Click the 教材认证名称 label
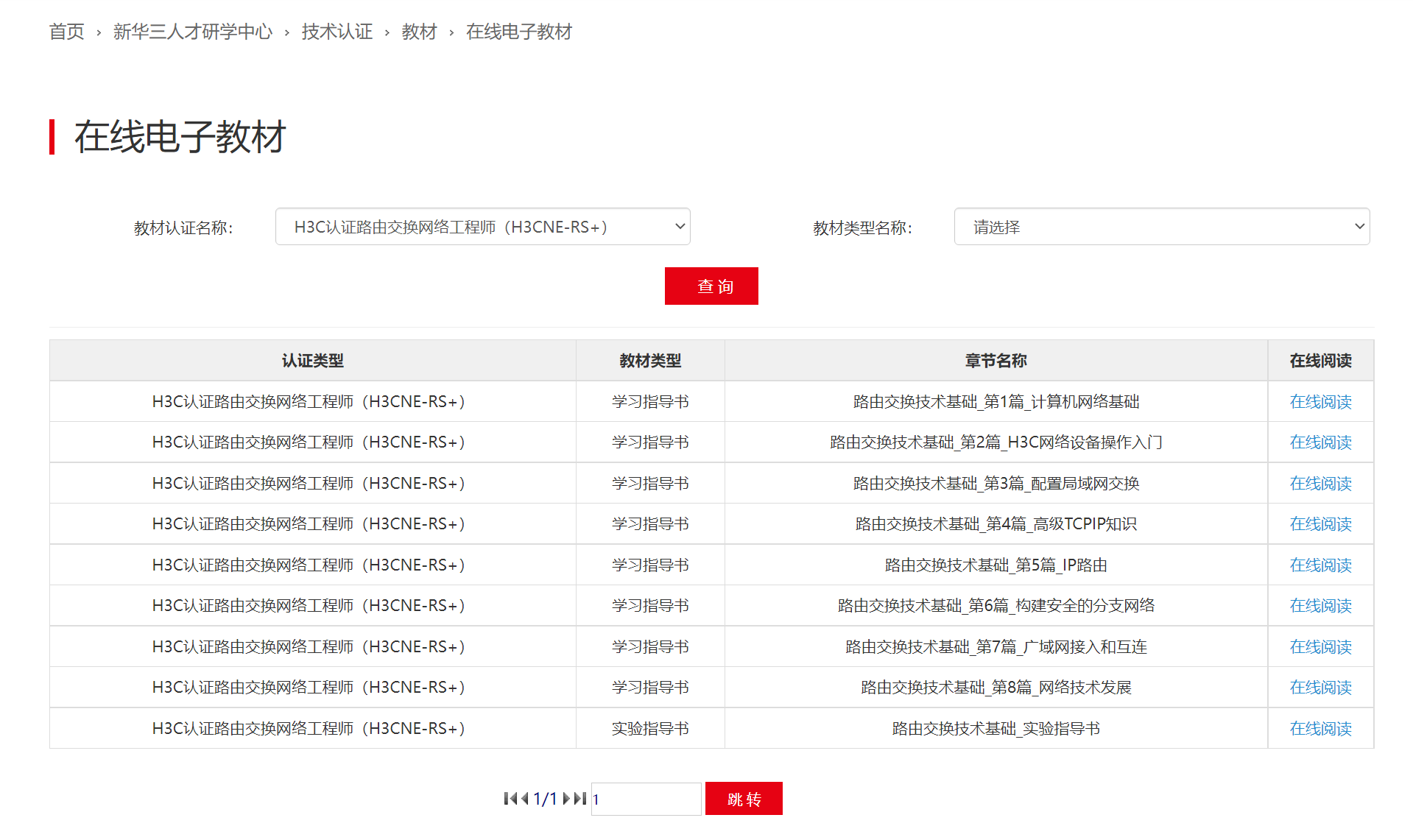This screenshot has height=840, width=1413. pyautogui.click(x=183, y=228)
